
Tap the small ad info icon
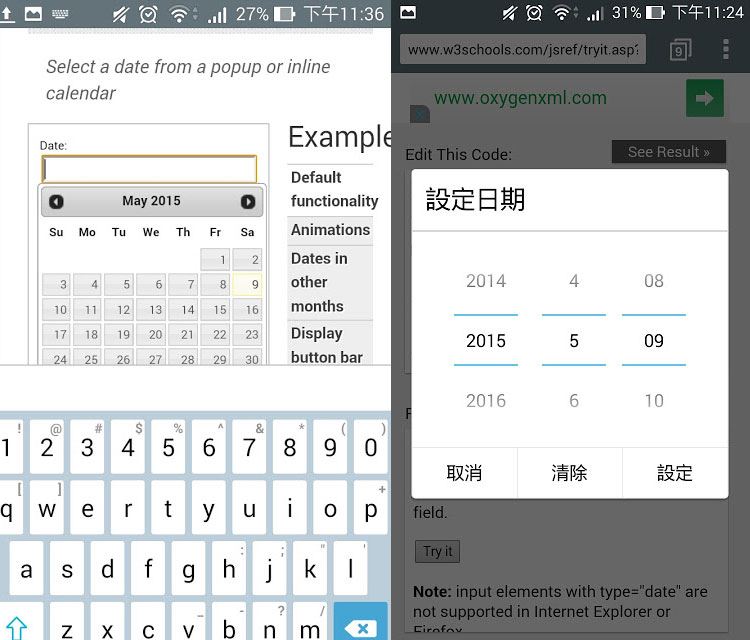coord(420,114)
